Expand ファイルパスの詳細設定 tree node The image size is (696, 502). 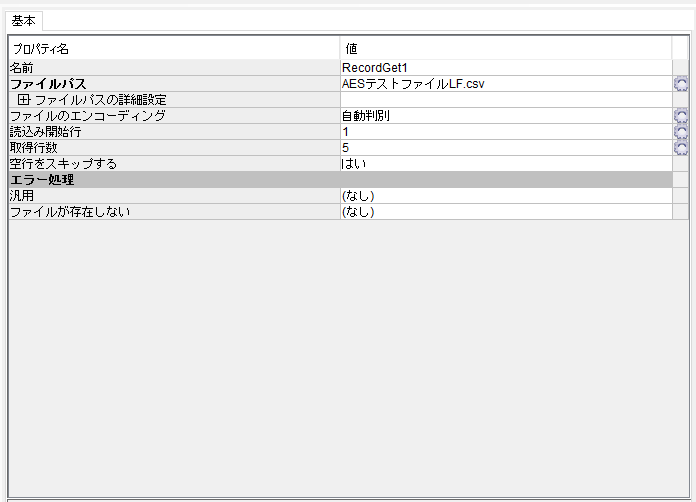point(24,100)
